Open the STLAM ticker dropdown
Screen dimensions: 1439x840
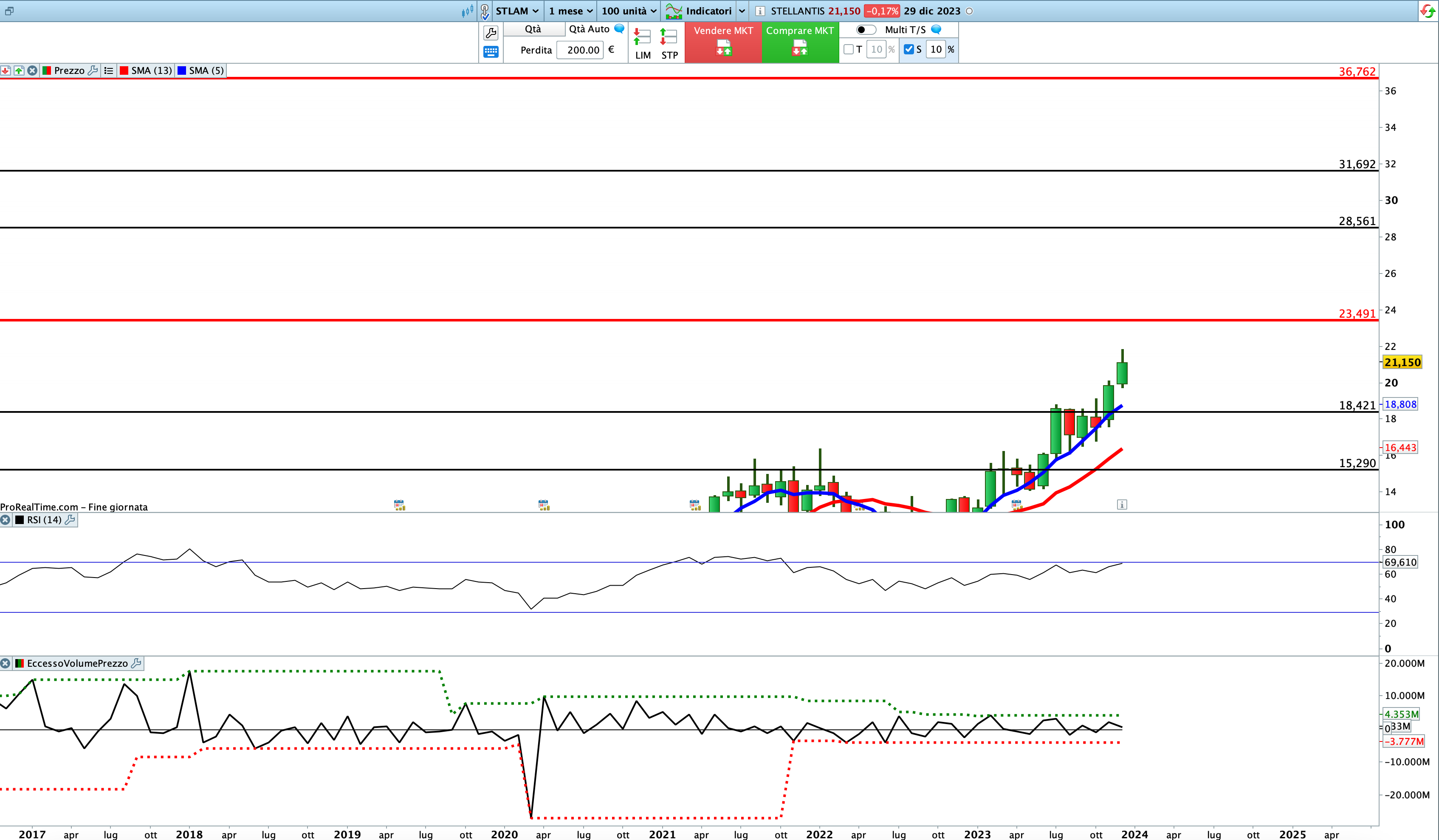[517, 11]
